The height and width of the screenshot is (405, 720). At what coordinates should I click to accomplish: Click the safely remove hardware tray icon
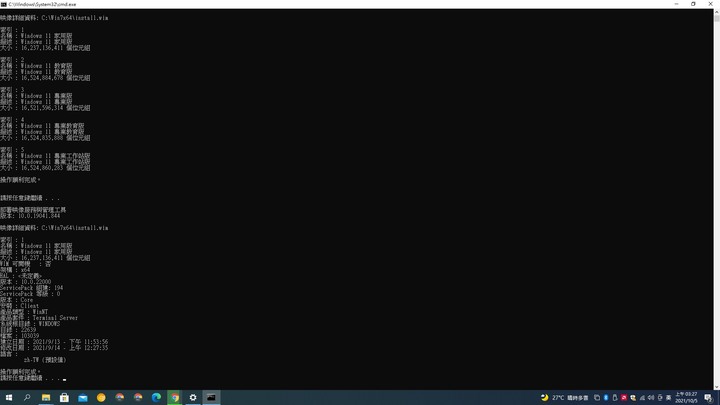click(x=615, y=398)
